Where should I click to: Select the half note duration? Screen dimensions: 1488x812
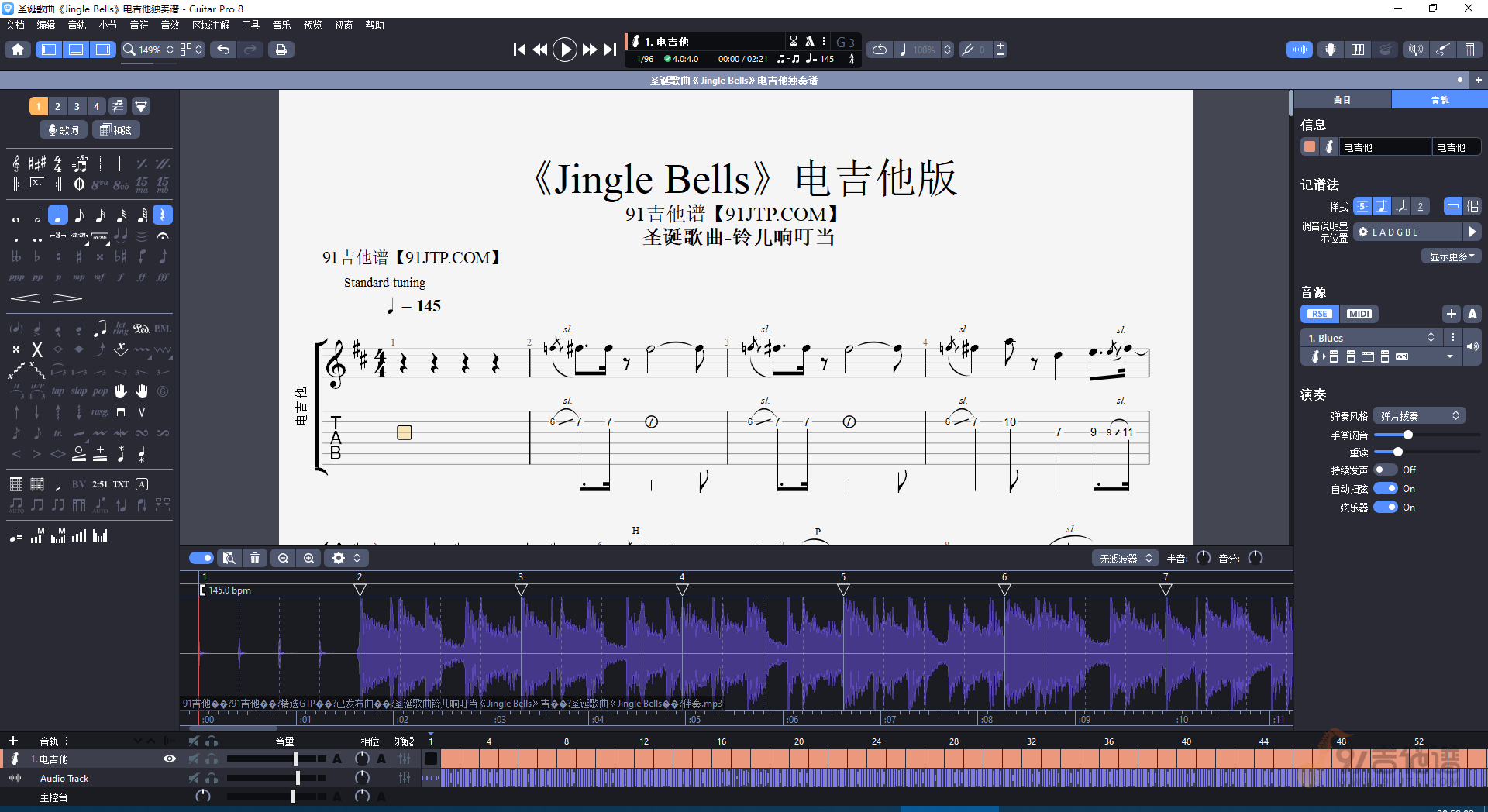click(x=37, y=215)
